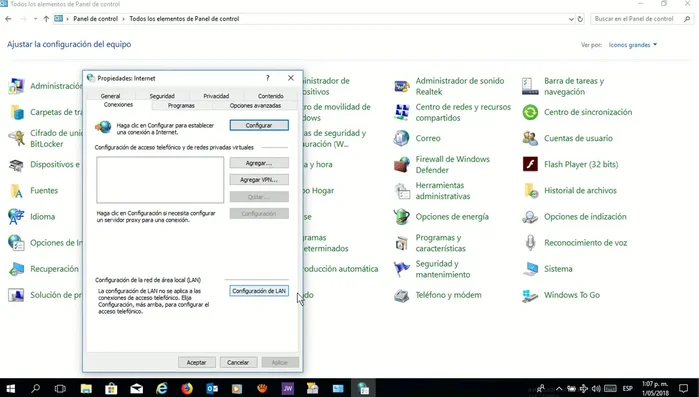The height and width of the screenshot is (397, 699).
Task: Open Administrador de sonido Realtek icon
Action: [x=402, y=86]
